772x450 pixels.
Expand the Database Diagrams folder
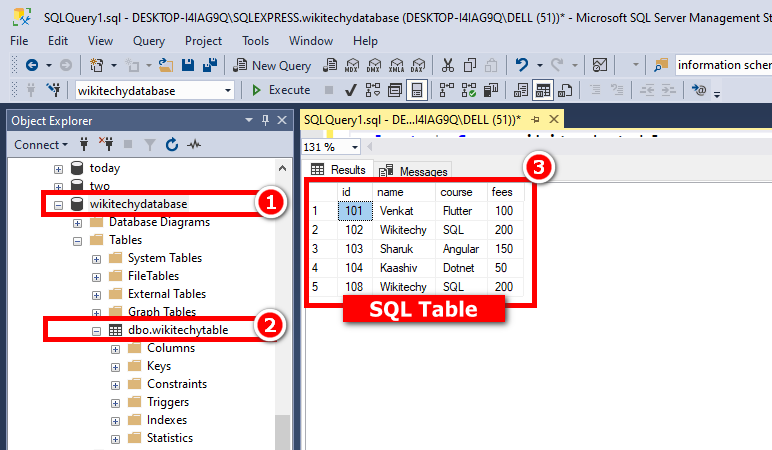pyautogui.click(x=77, y=224)
